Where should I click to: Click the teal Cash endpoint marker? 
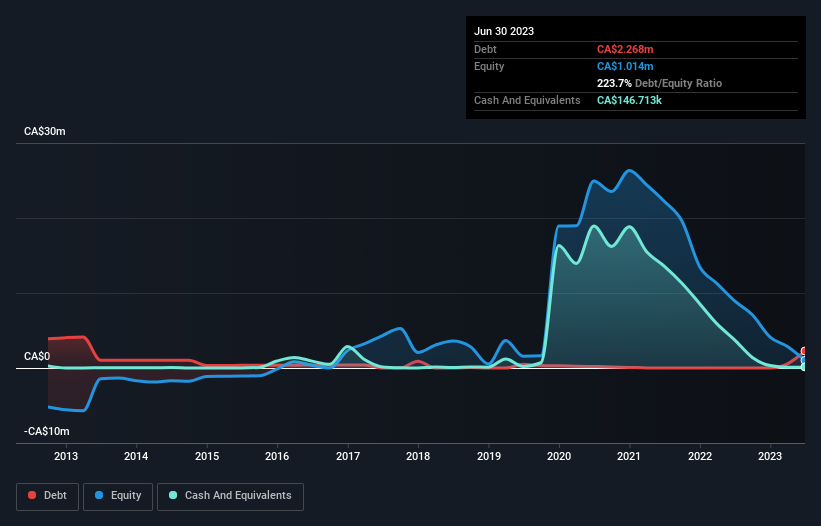[804, 367]
